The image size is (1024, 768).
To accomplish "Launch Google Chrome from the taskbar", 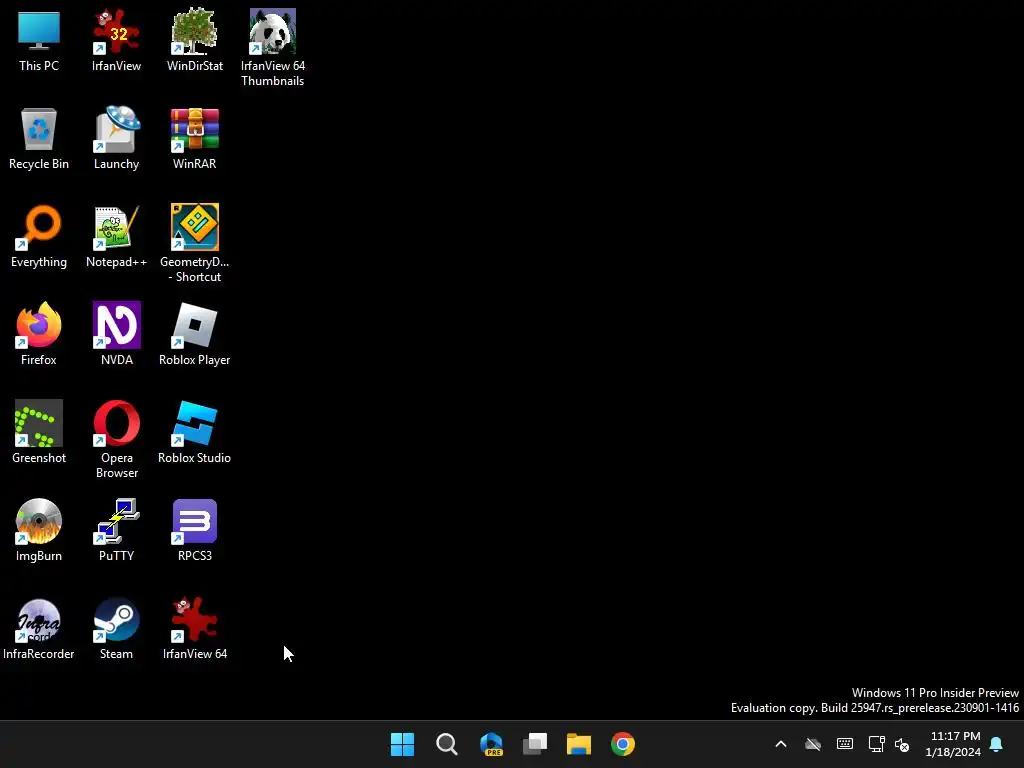I will point(623,744).
